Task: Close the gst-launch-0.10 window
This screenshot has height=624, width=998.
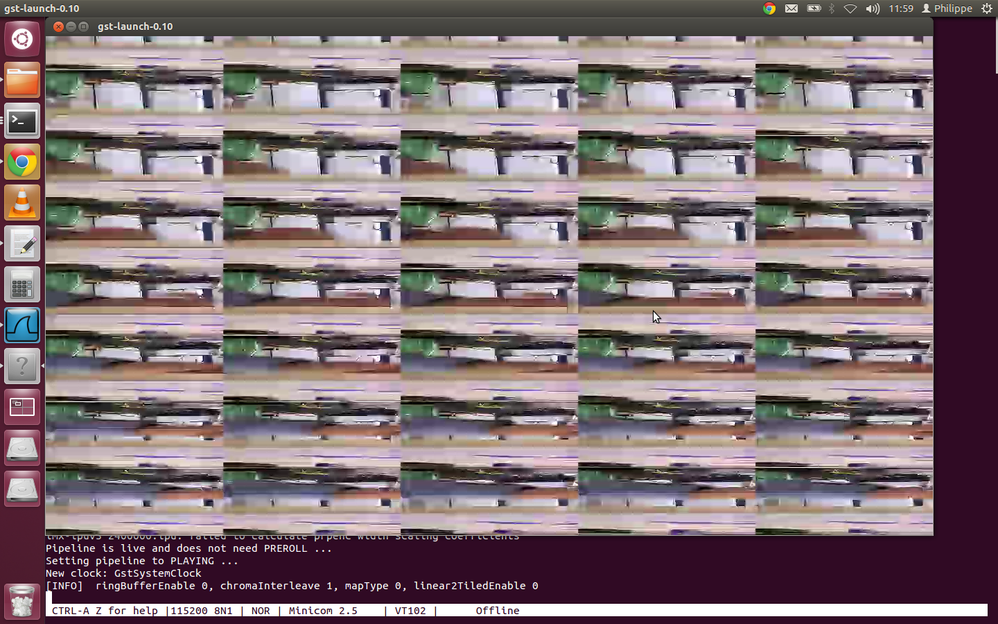Action: pos(59,26)
